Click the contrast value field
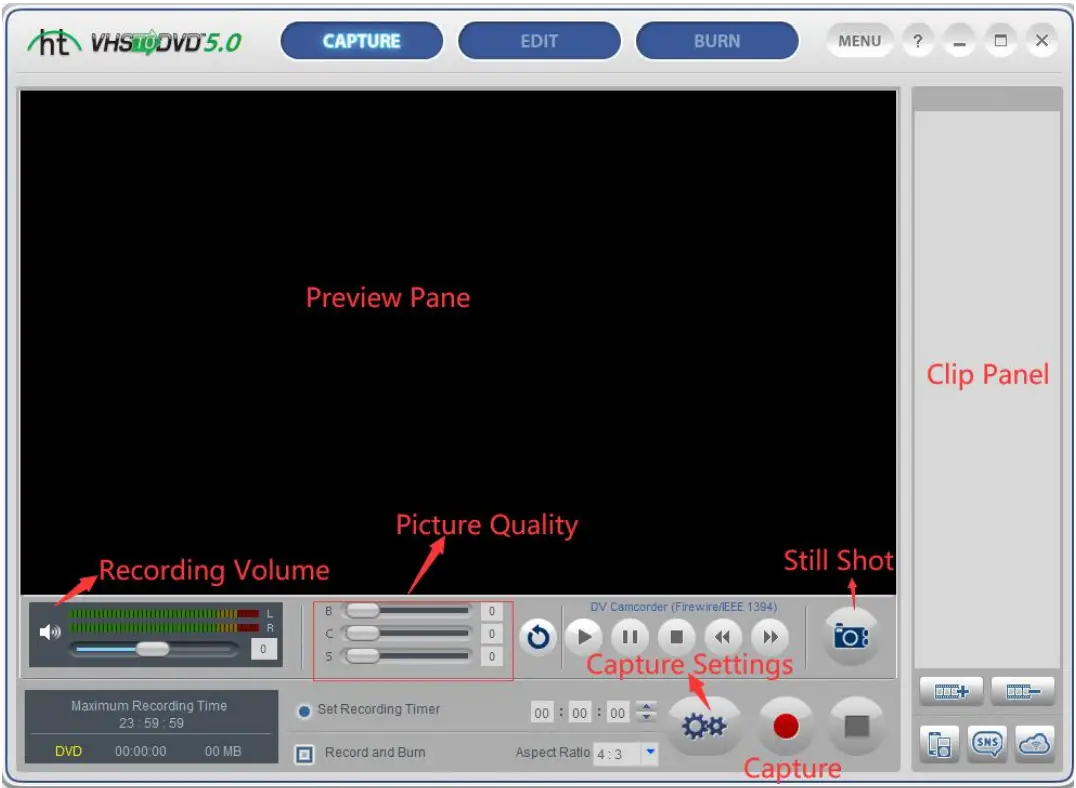1076x788 pixels. point(491,634)
